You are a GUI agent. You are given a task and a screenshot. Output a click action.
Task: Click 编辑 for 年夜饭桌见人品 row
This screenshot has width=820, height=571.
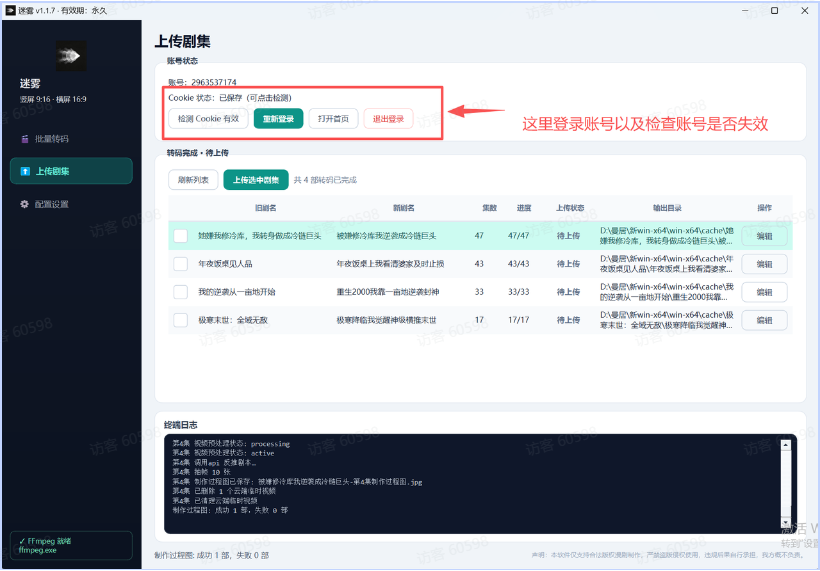(765, 264)
